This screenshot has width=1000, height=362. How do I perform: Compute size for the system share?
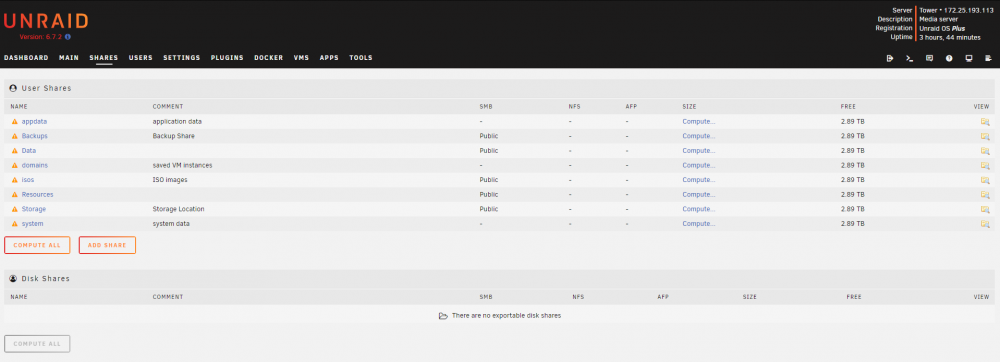[x=699, y=224]
